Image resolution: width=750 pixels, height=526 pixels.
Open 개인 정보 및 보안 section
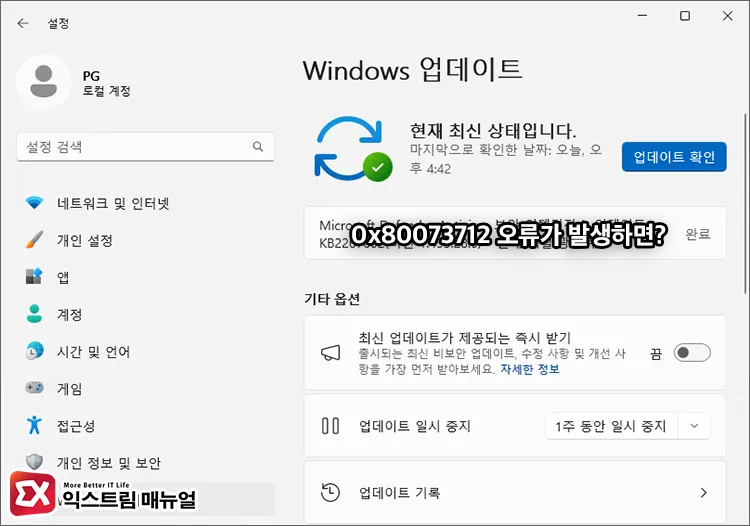(109, 463)
